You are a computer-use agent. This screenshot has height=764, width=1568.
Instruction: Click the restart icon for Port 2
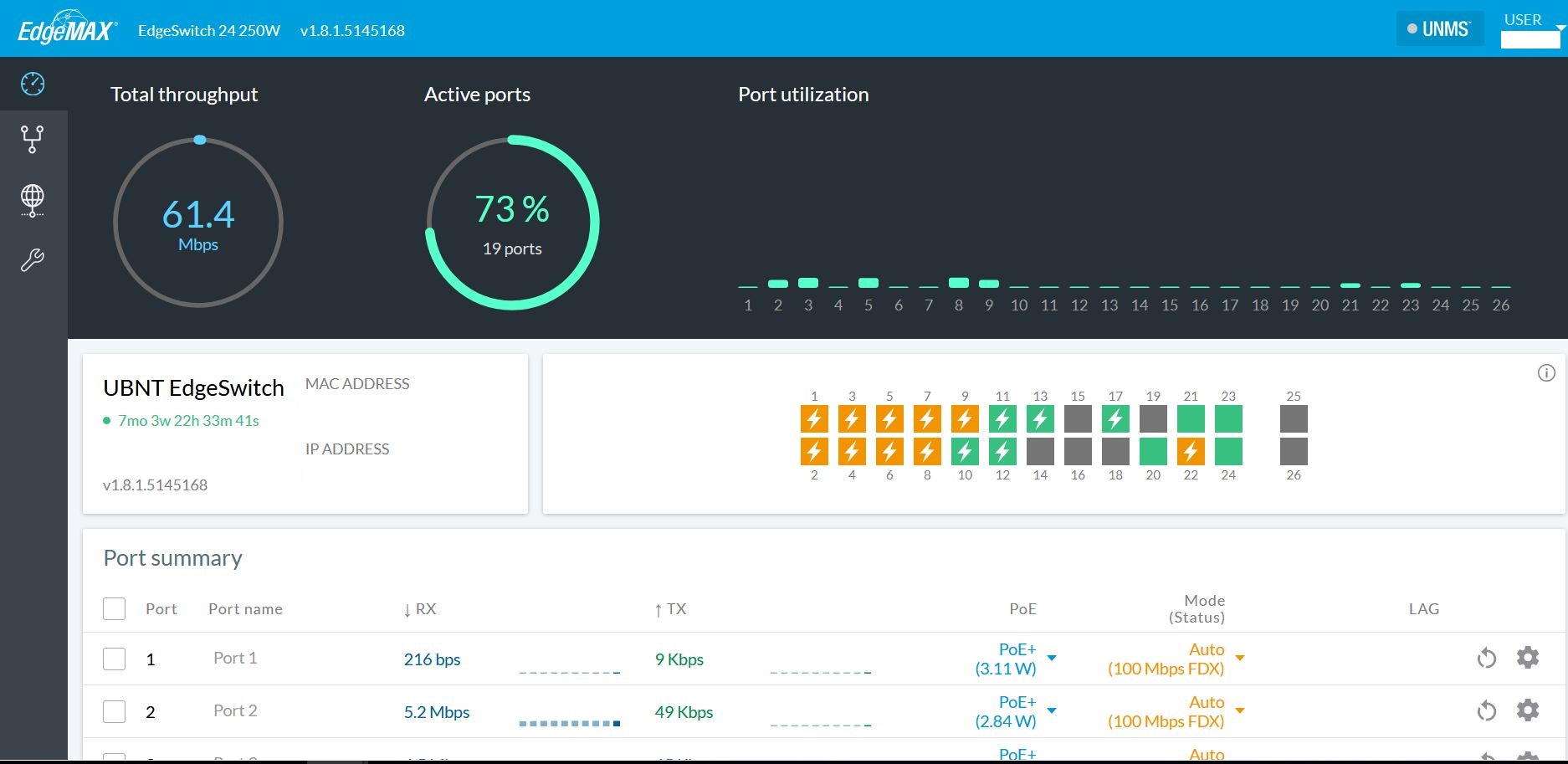click(x=1486, y=711)
